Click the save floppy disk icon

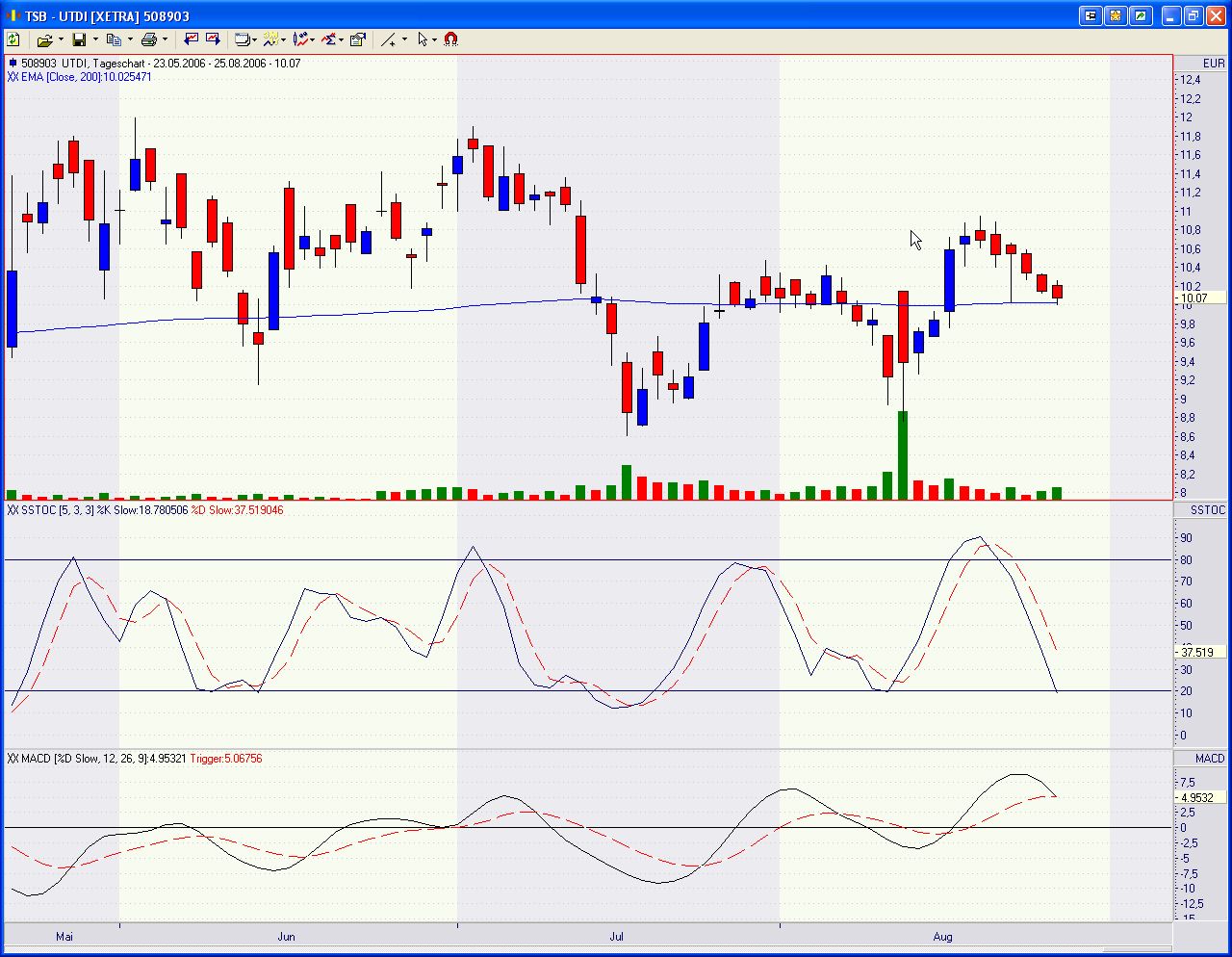pos(79,39)
